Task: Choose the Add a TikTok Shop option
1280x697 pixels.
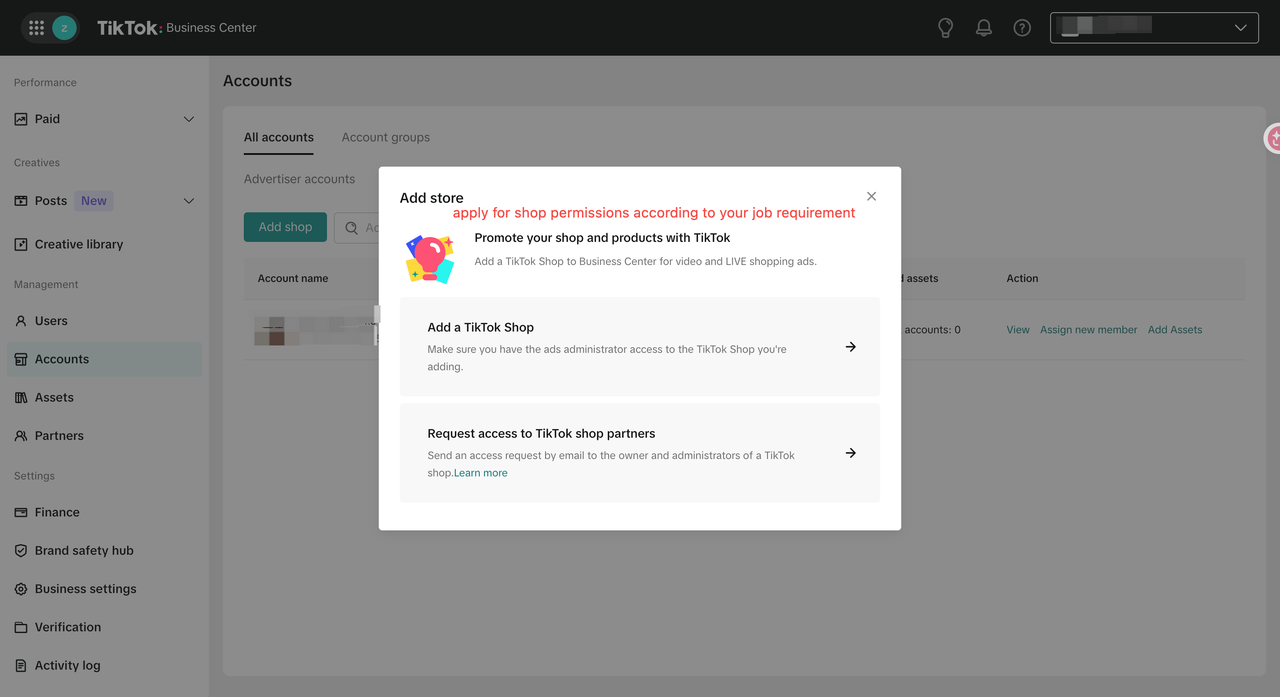Action: [x=640, y=347]
